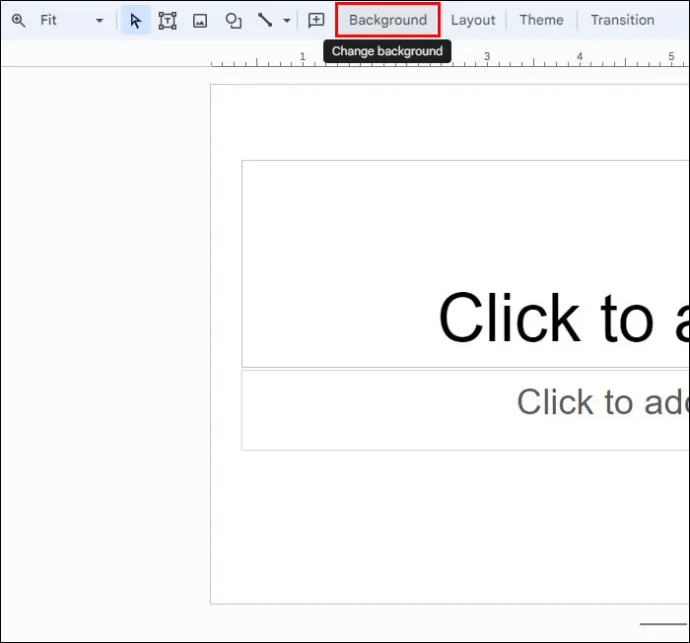This screenshot has height=643, width=690.
Task: Click empty slide area below subtitle
Action: (449, 528)
